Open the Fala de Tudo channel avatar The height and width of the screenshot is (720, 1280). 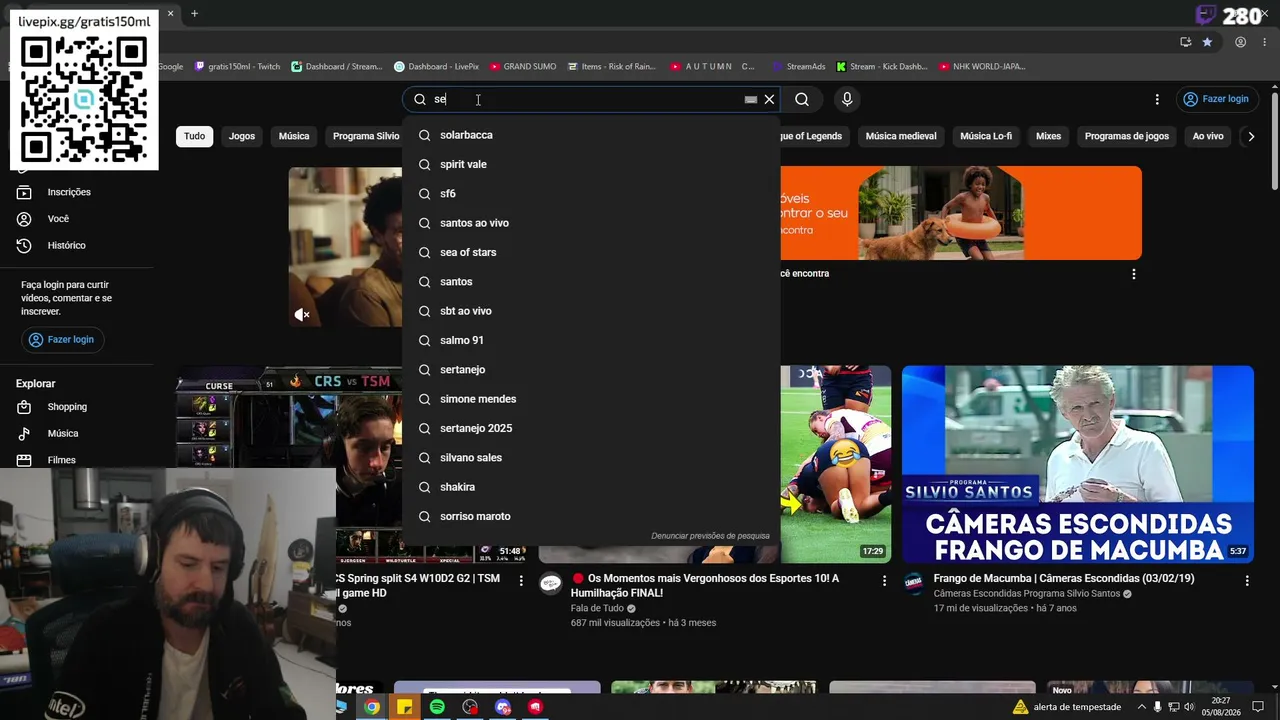551,584
